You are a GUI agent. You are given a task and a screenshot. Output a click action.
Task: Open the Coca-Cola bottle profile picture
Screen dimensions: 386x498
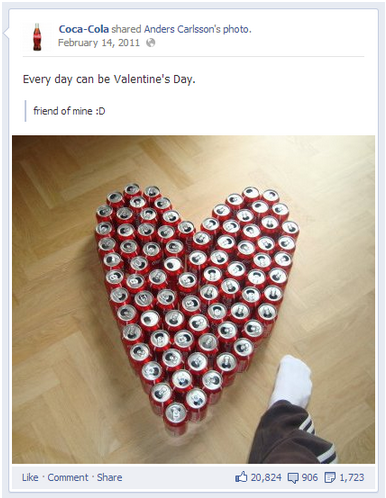coord(37,37)
